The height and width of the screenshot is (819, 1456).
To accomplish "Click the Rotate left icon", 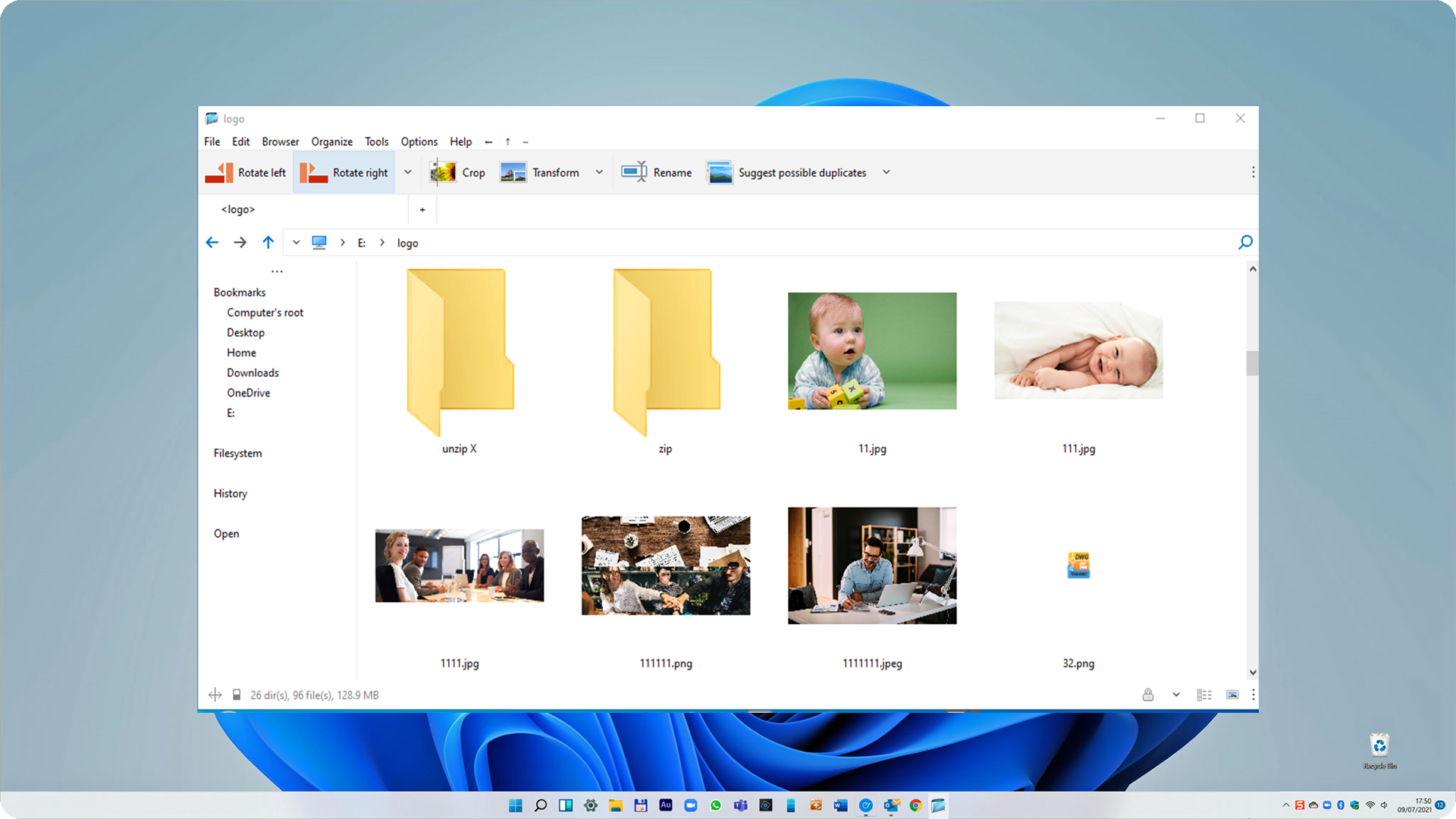I will click(219, 173).
